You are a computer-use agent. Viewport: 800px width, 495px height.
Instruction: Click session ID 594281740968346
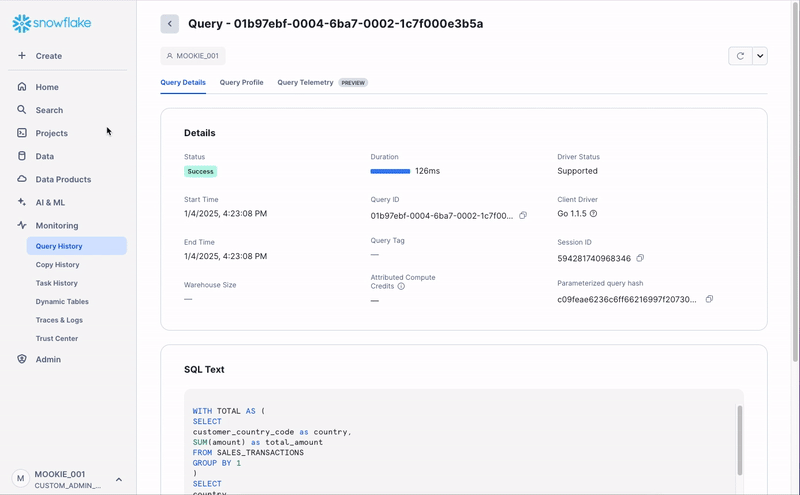(x=594, y=258)
